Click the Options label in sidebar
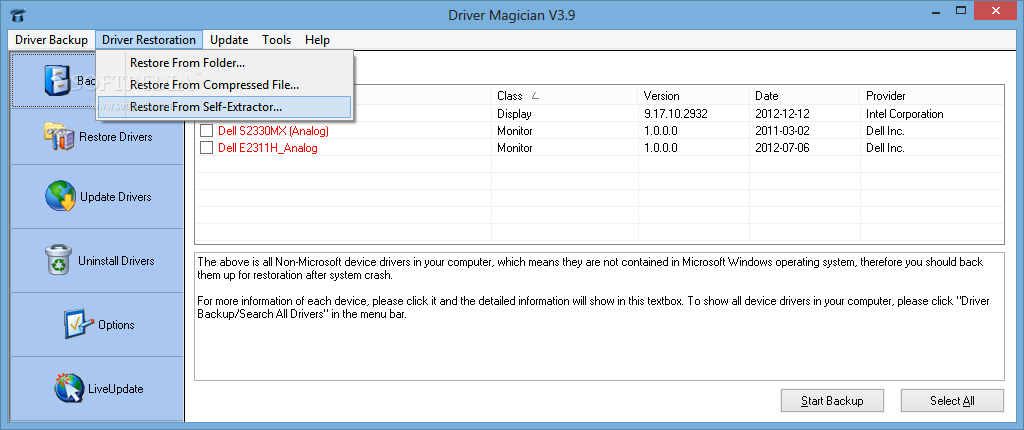The height and width of the screenshot is (430, 1024). tap(116, 325)
